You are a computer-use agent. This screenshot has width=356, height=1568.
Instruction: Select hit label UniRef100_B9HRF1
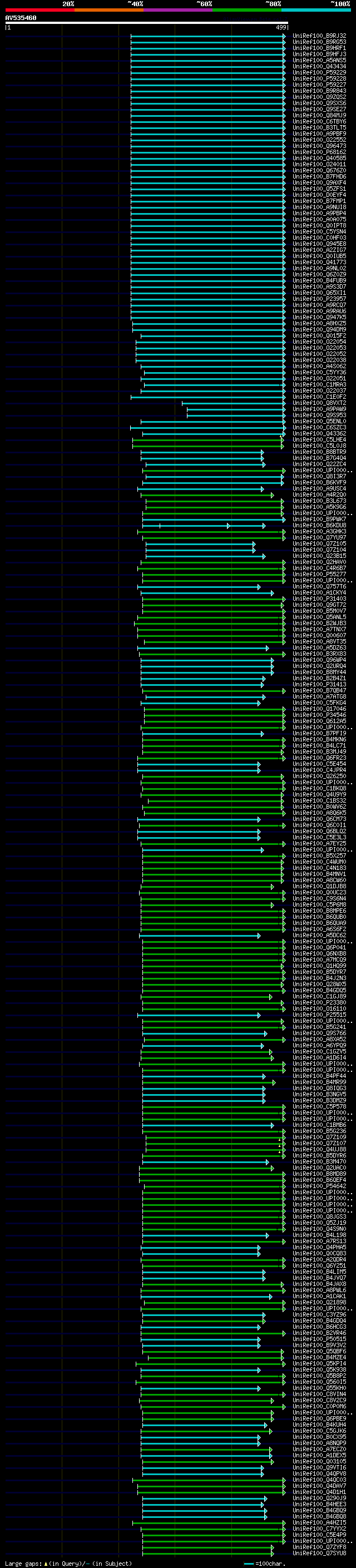tap(319, 48)
